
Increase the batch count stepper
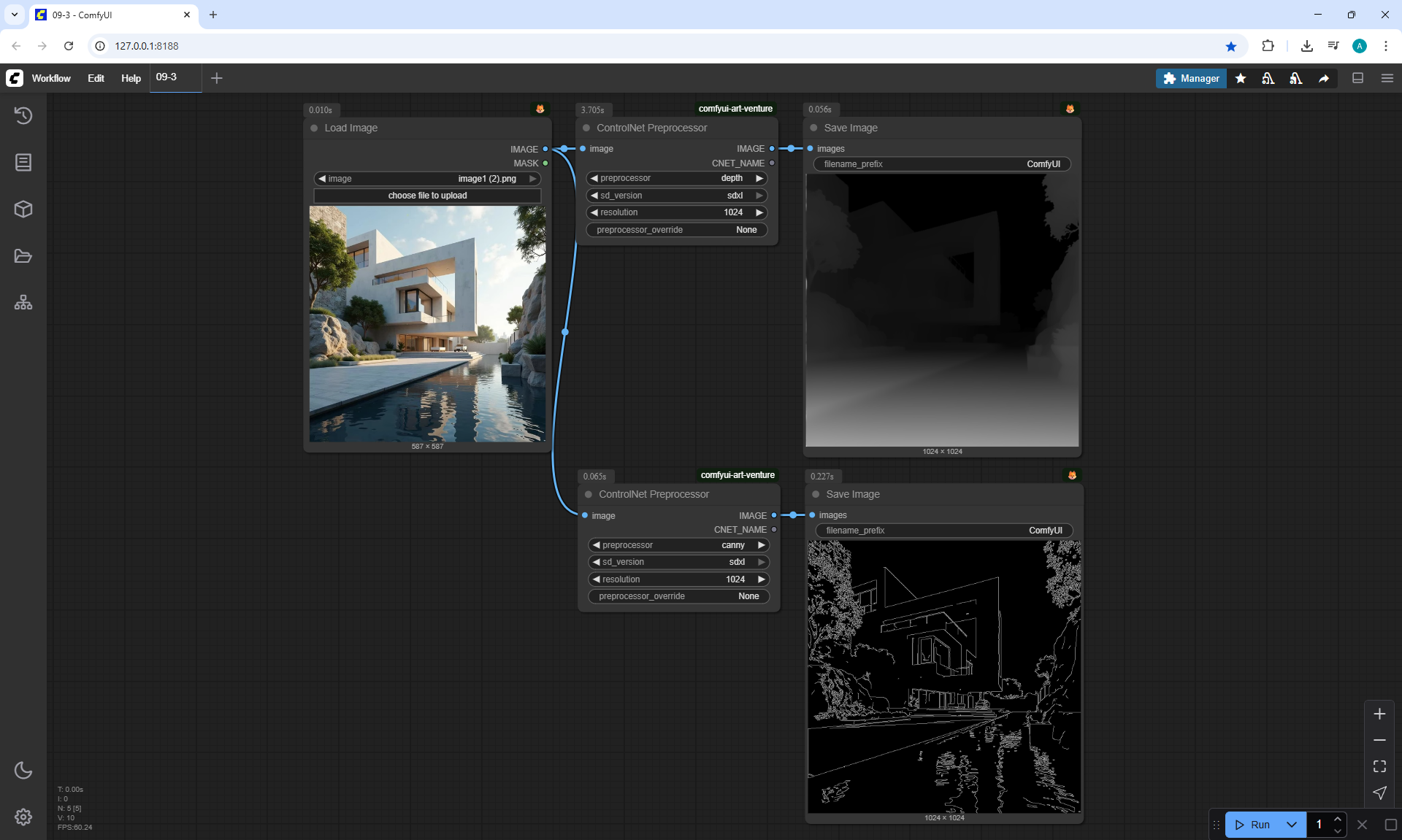(1337, 820)
